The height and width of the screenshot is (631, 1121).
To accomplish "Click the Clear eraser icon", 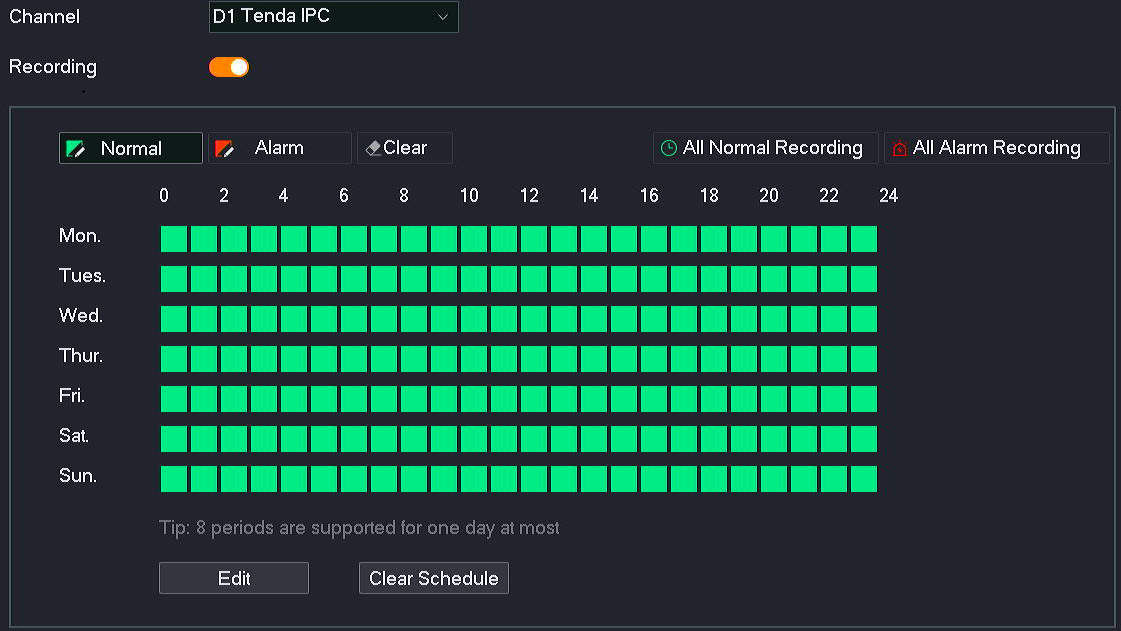I will point(373,149).
